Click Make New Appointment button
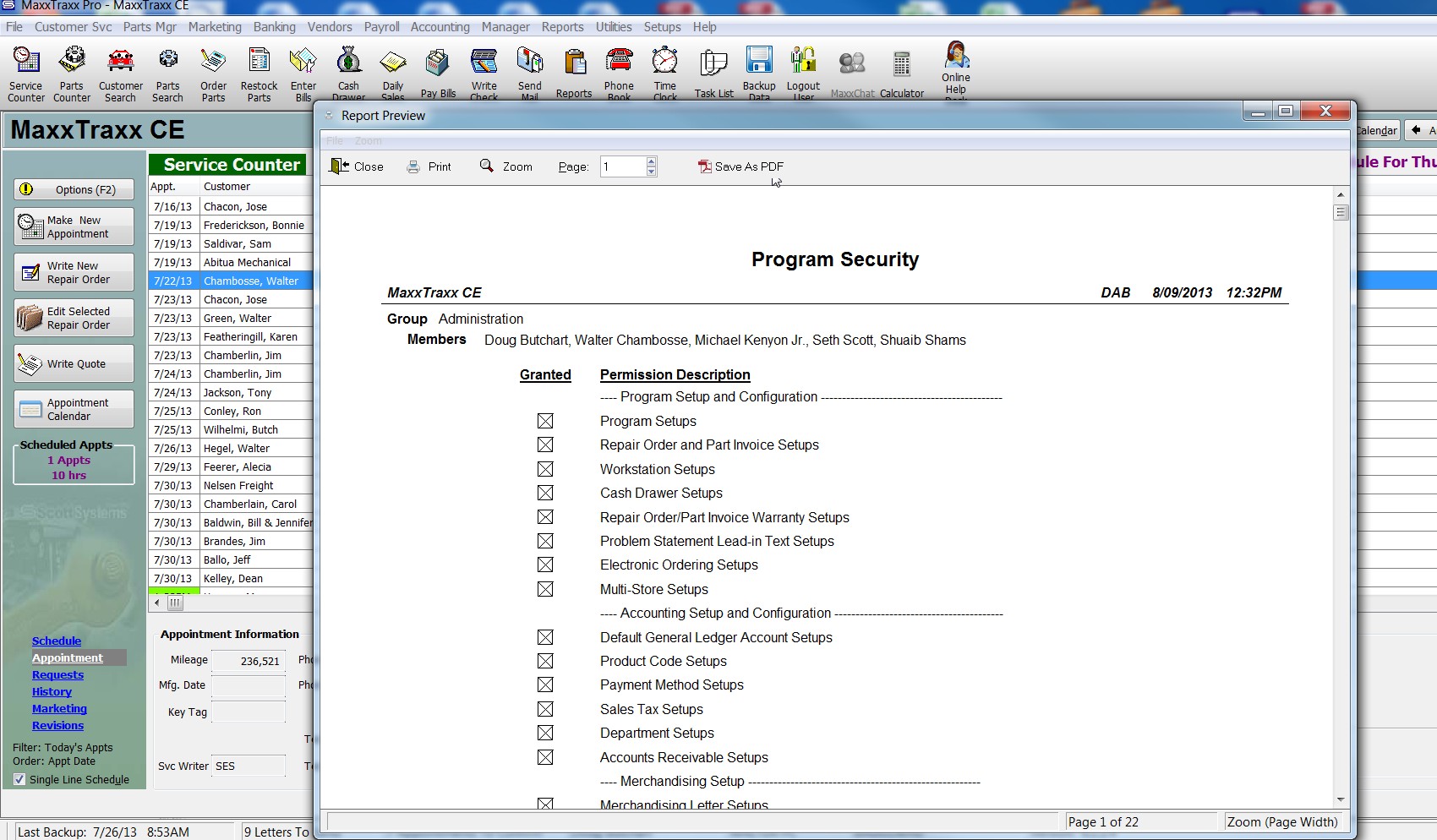This screenshot has width=1437, height=840. [74, 226]
